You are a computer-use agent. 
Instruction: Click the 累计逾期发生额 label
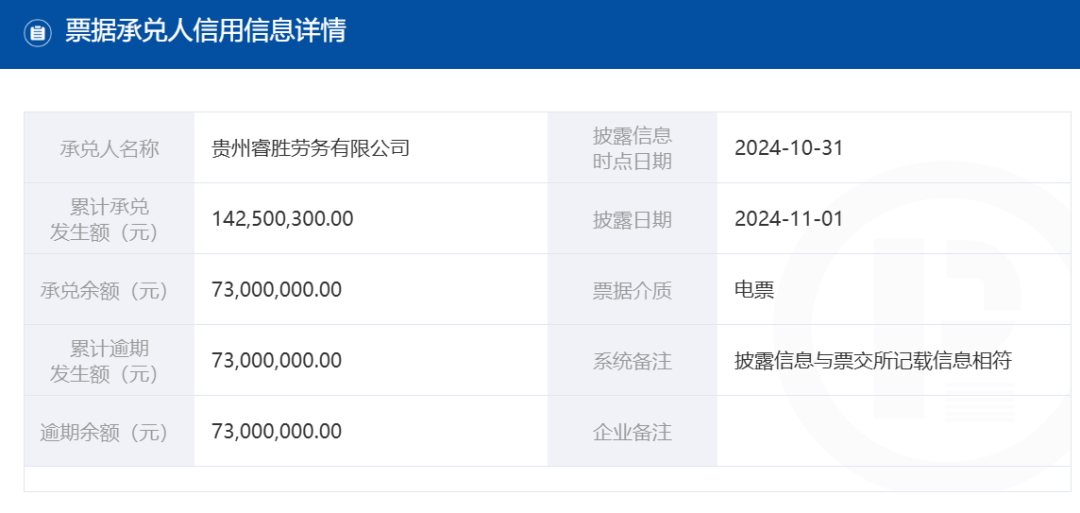click(109, 361)
